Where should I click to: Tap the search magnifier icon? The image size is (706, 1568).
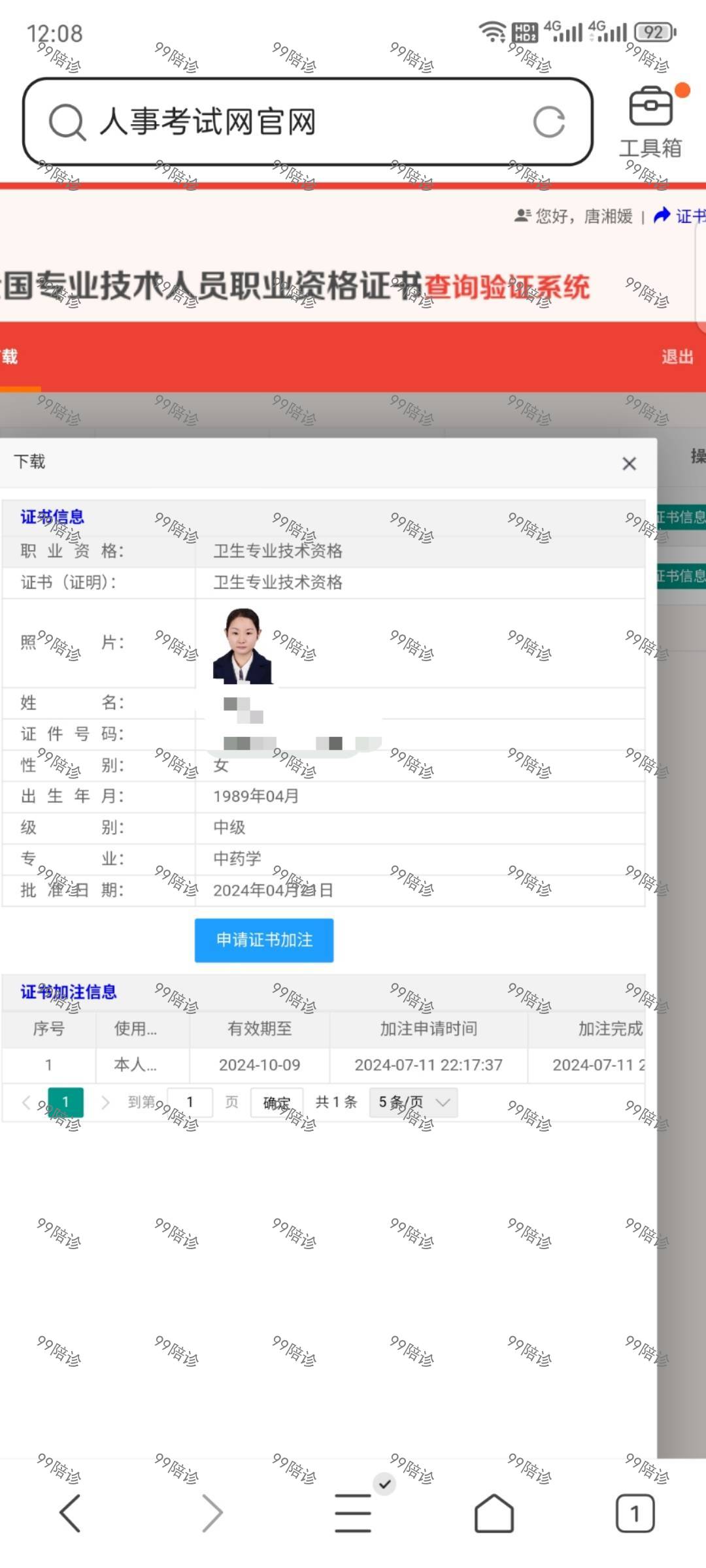(67, 122)
